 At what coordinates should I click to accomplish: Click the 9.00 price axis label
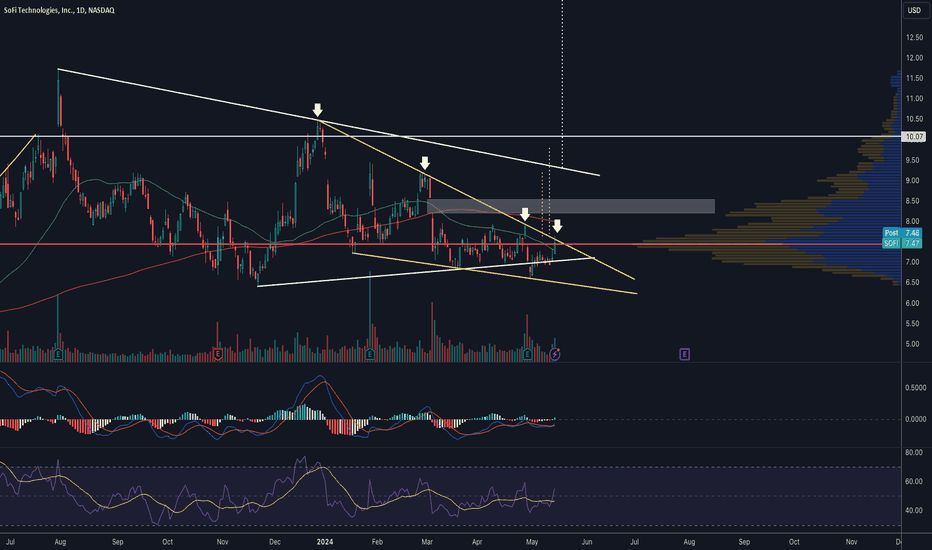(x=914, y=181)
